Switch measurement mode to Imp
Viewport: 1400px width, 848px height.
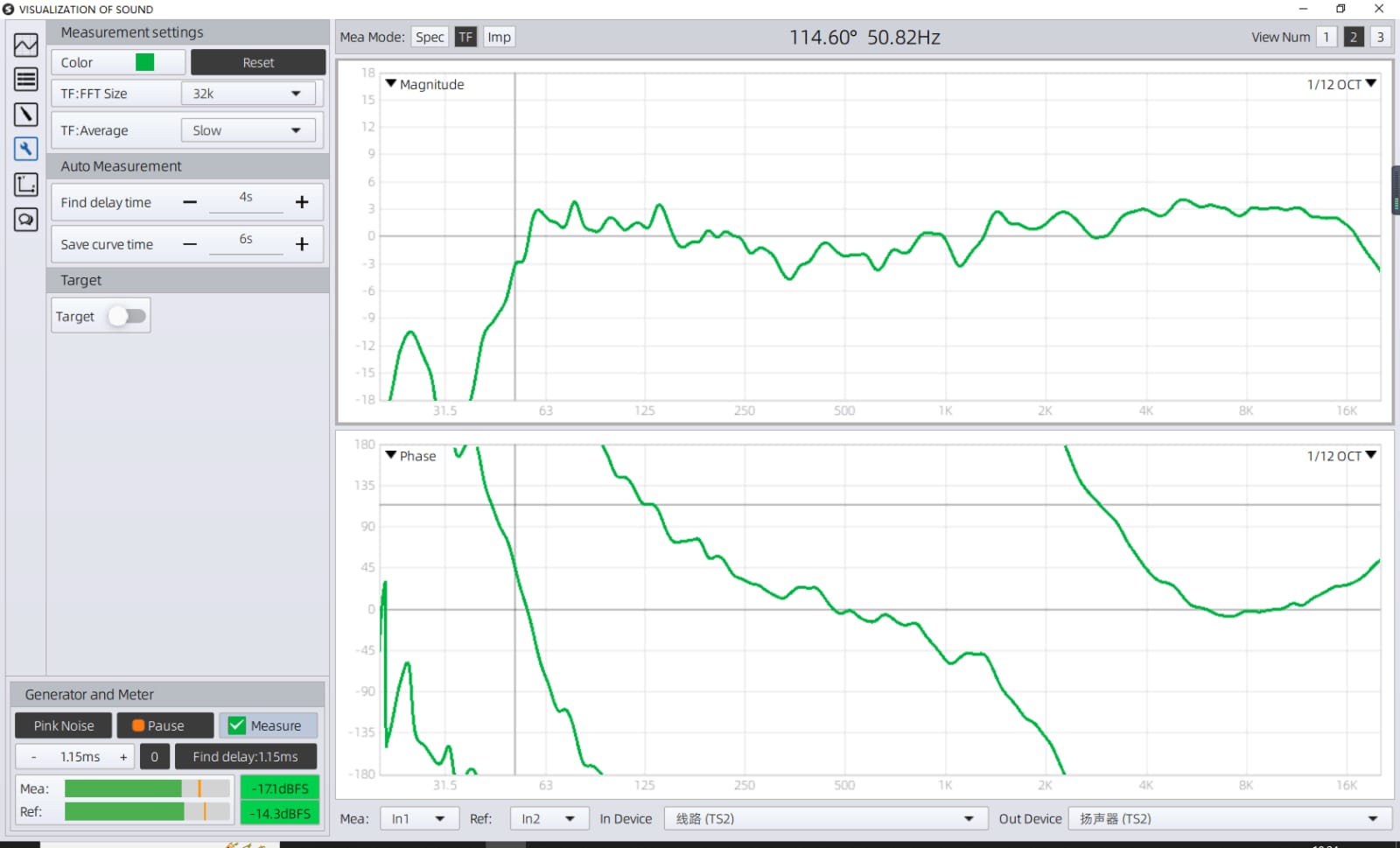tap(499, 37)
